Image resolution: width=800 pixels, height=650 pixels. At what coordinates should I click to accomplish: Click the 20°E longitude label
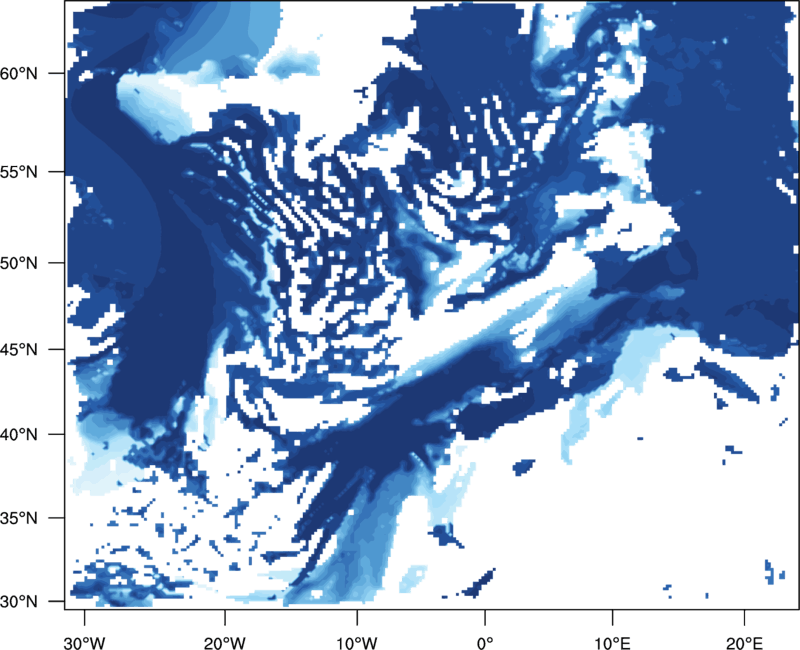[x=744, y=643]
